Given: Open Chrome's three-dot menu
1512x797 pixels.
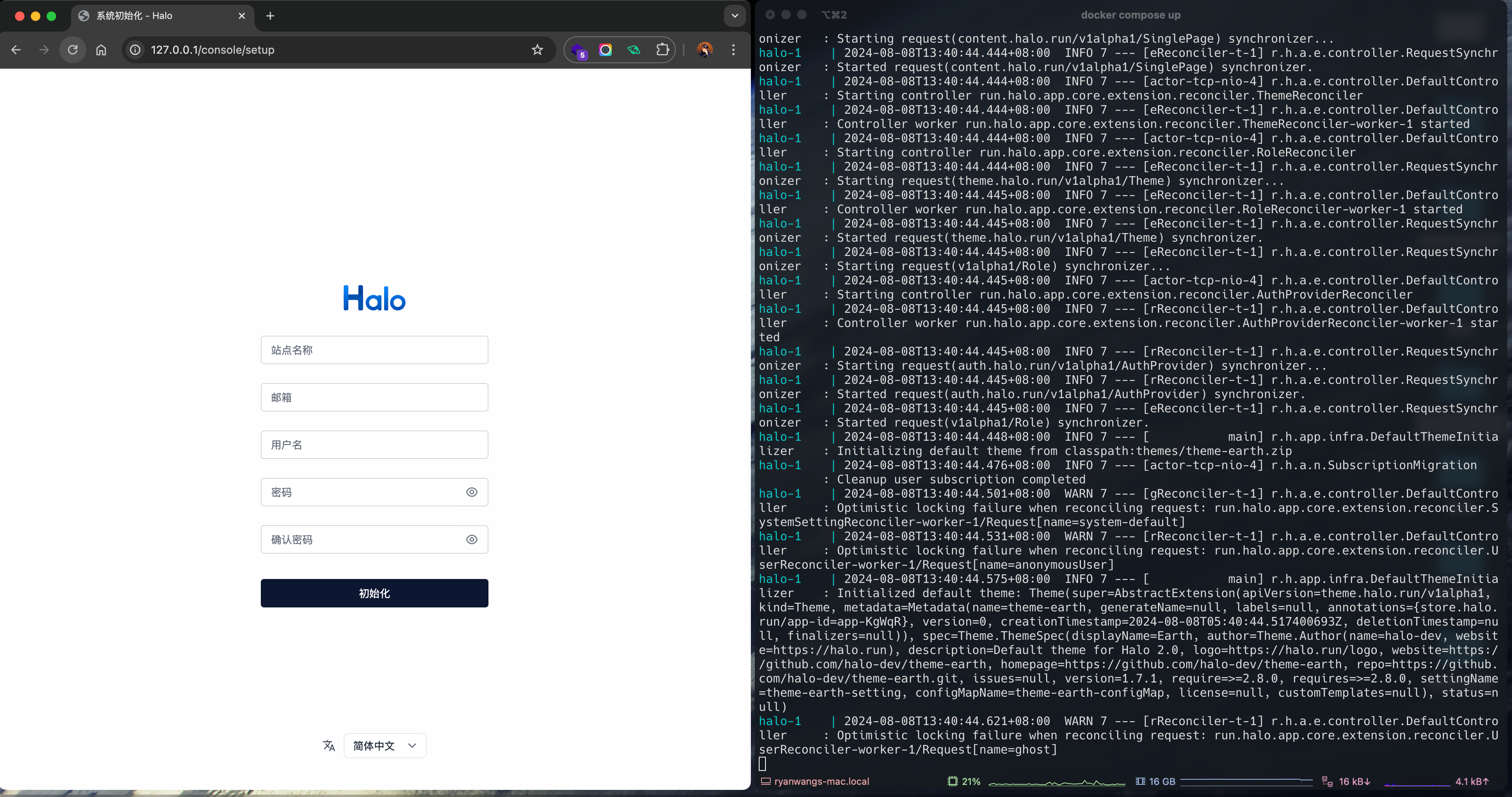Looking at the screenshot, I should [x=733, y=50].
